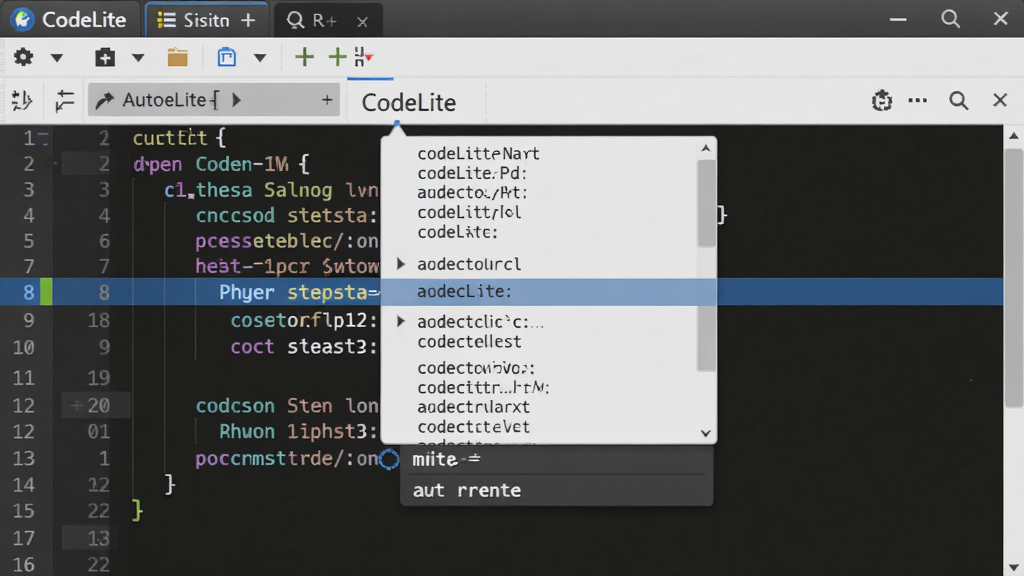Expand the dropdown next to settings gear
The height and width of the screenshot is (576, 1024).
(x=57, y=57)
